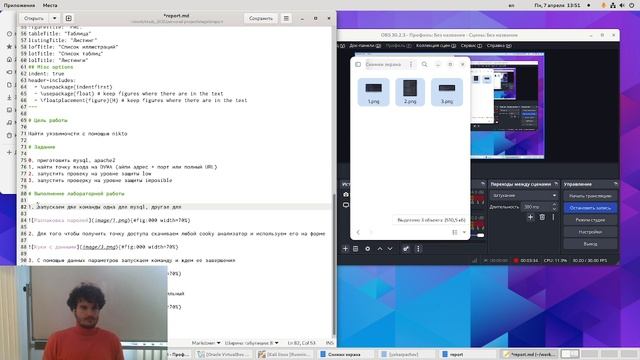This screenshot has width=640, height=360.
Task: Click the power icon in system tray
Action: [631, 5]
